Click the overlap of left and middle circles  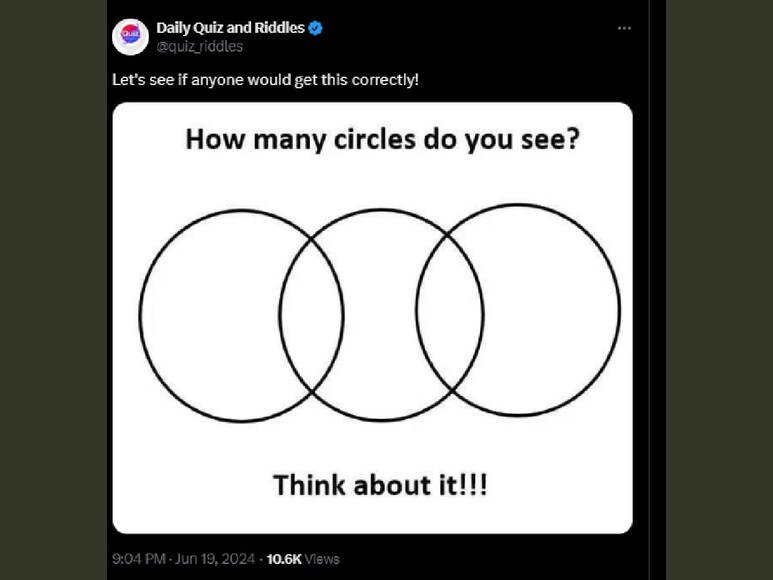tap(311, 315)
